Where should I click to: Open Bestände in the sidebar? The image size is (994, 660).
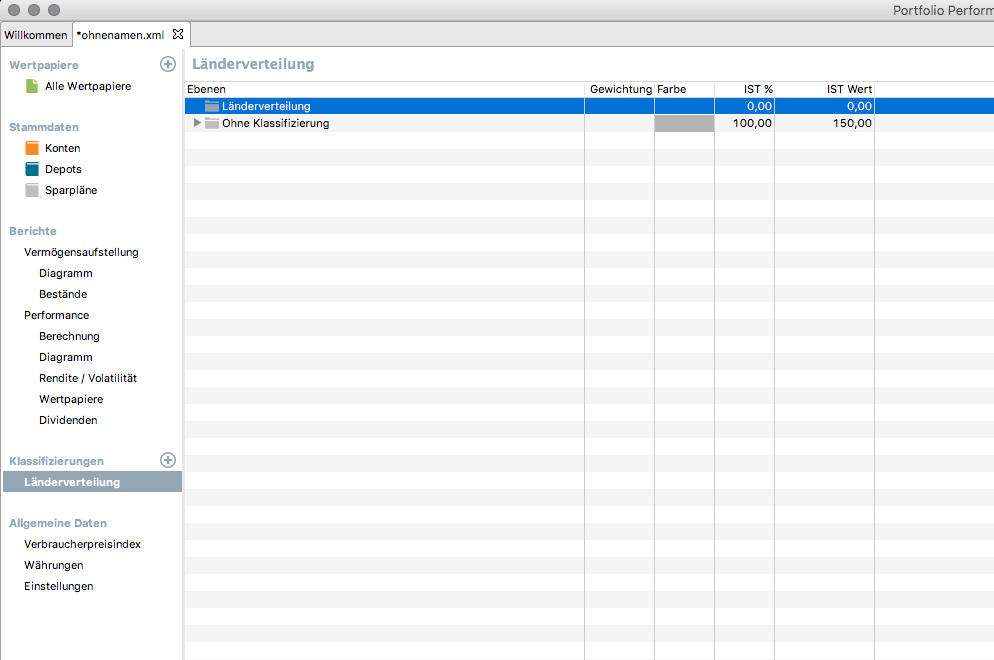pyautogui.click(x=63, y=294)
